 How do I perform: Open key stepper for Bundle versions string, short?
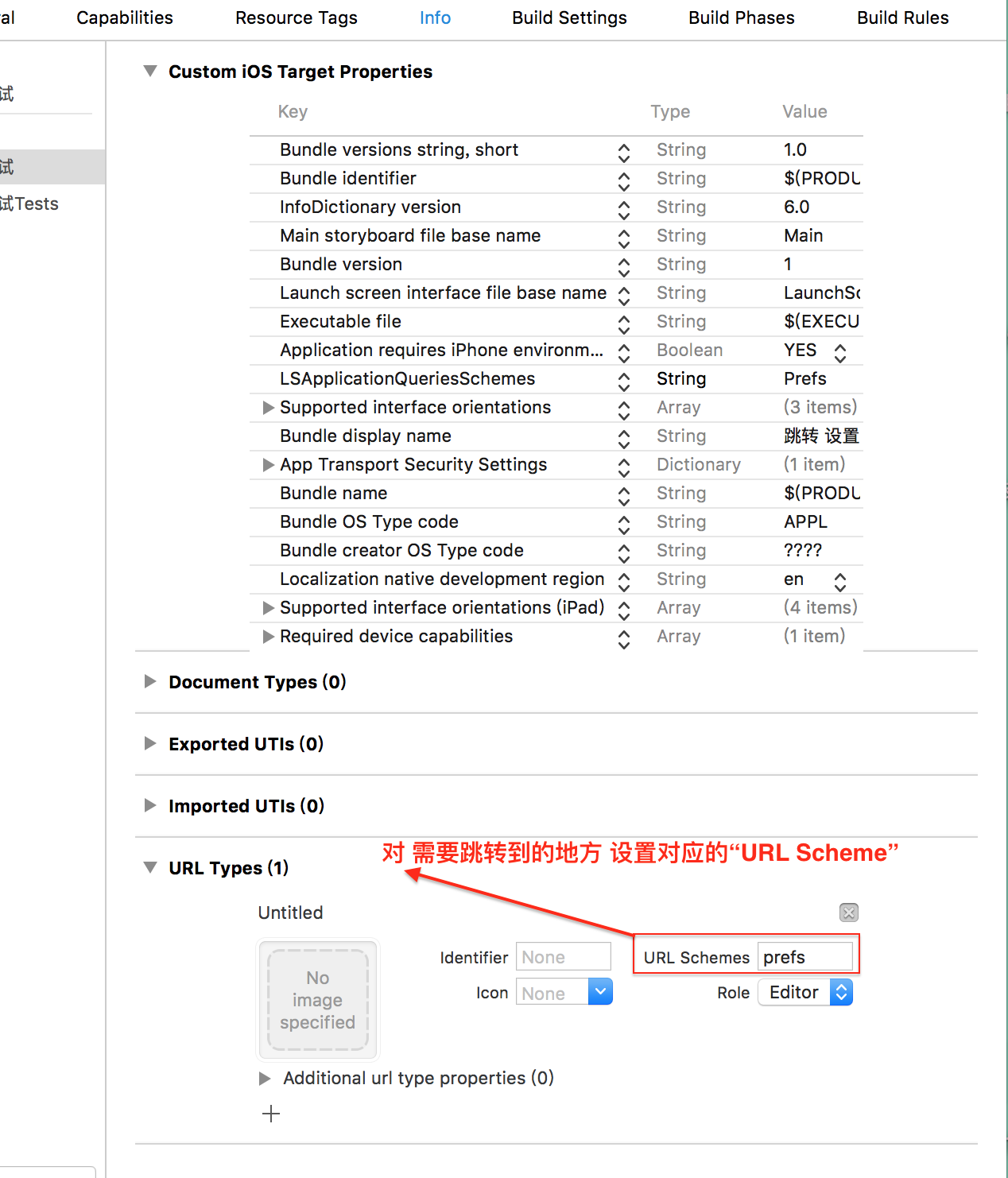click(624, 153)
